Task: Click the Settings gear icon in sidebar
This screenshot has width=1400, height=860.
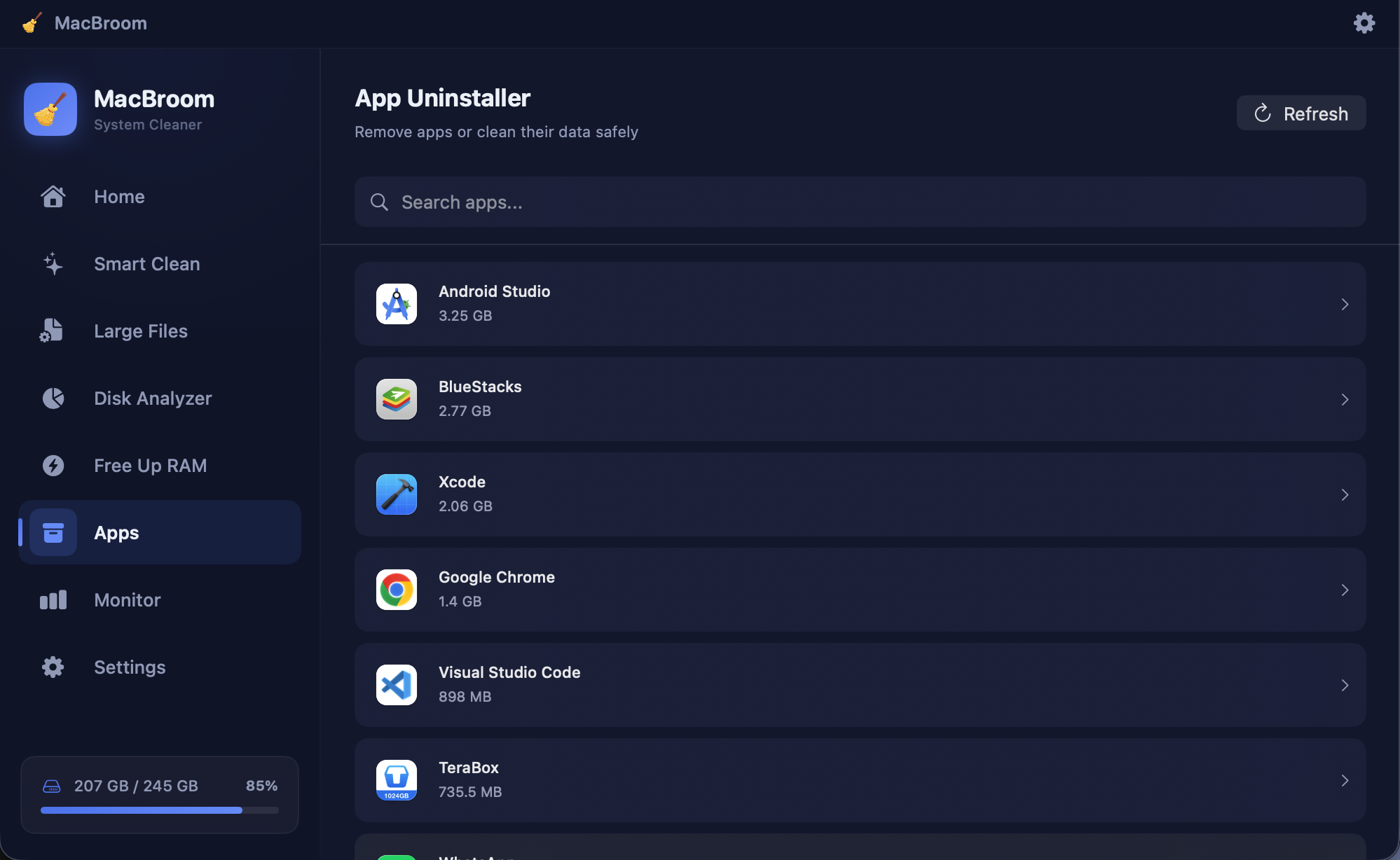Action: coord(53,667)
